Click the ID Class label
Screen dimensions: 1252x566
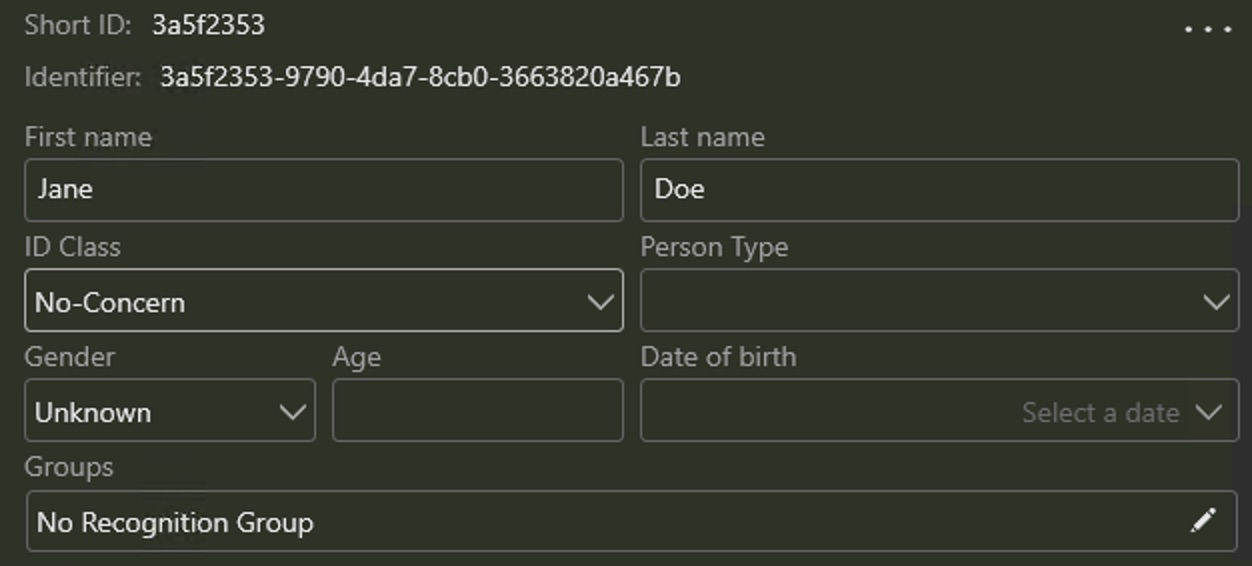[x=72, y=247]
